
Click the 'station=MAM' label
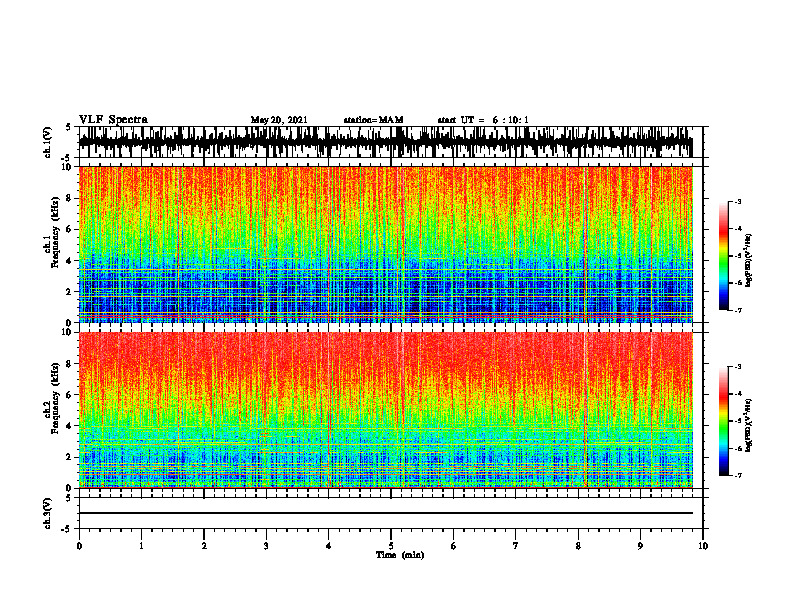[x=373, y=120]
